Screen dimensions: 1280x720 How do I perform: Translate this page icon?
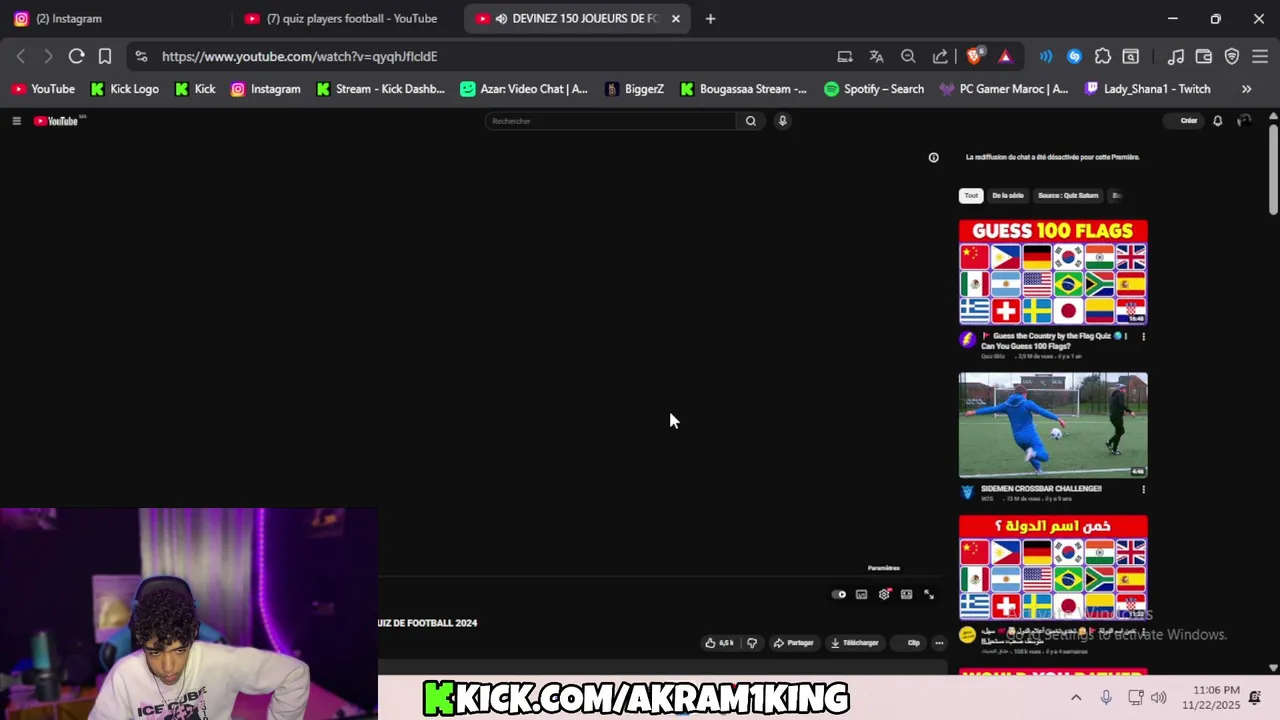[x=876, y=56]
